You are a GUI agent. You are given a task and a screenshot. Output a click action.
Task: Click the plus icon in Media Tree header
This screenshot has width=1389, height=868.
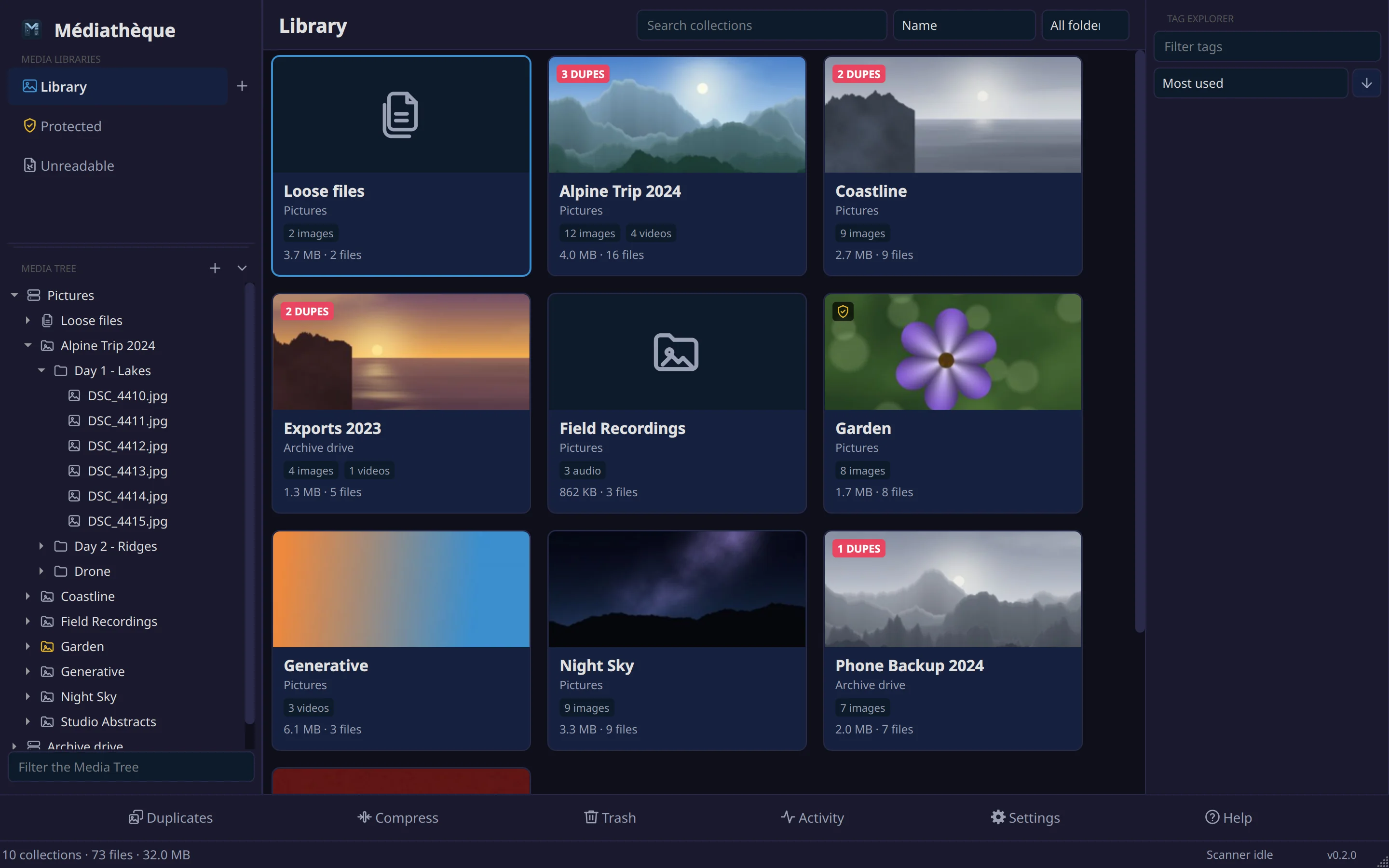click(215, 268)
